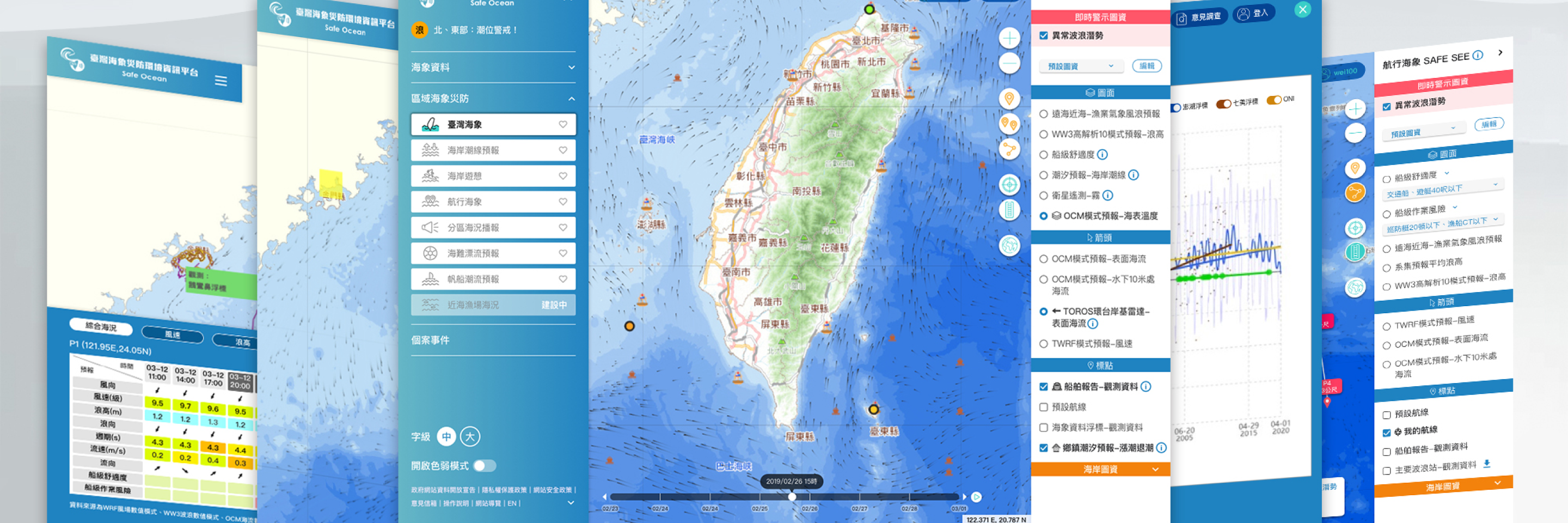Favorite 分區海況播報 with its heart icon
The width and height of the screenshot is (1568, 523).
[x=563, y=228]
